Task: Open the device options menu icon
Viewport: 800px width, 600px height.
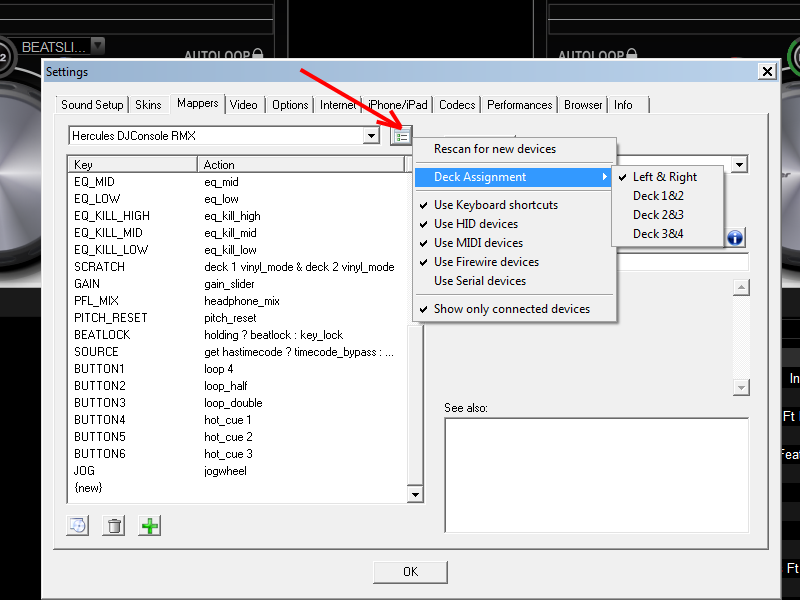Action: click(402, 136)
